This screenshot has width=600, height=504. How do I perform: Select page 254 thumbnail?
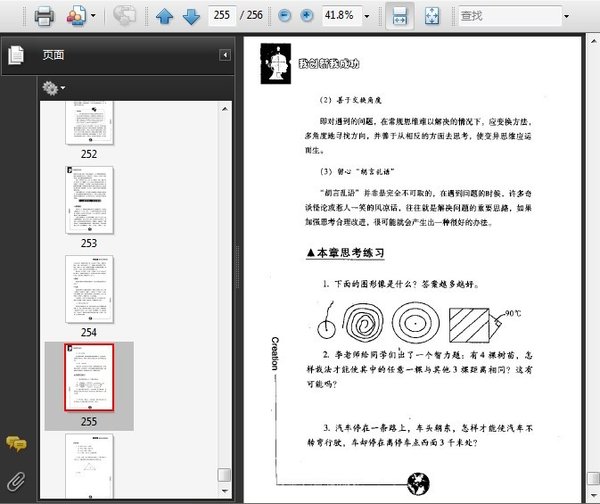click(x=89, y=288)
